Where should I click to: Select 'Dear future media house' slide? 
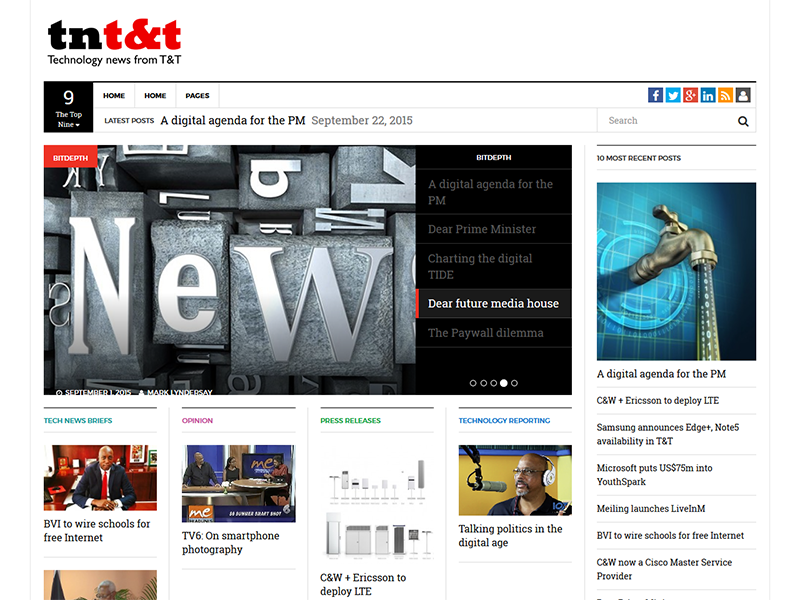493,304
